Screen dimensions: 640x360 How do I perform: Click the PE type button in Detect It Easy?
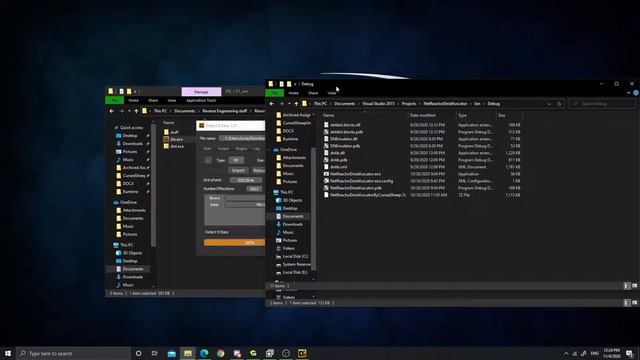click(x=236, y=160)
